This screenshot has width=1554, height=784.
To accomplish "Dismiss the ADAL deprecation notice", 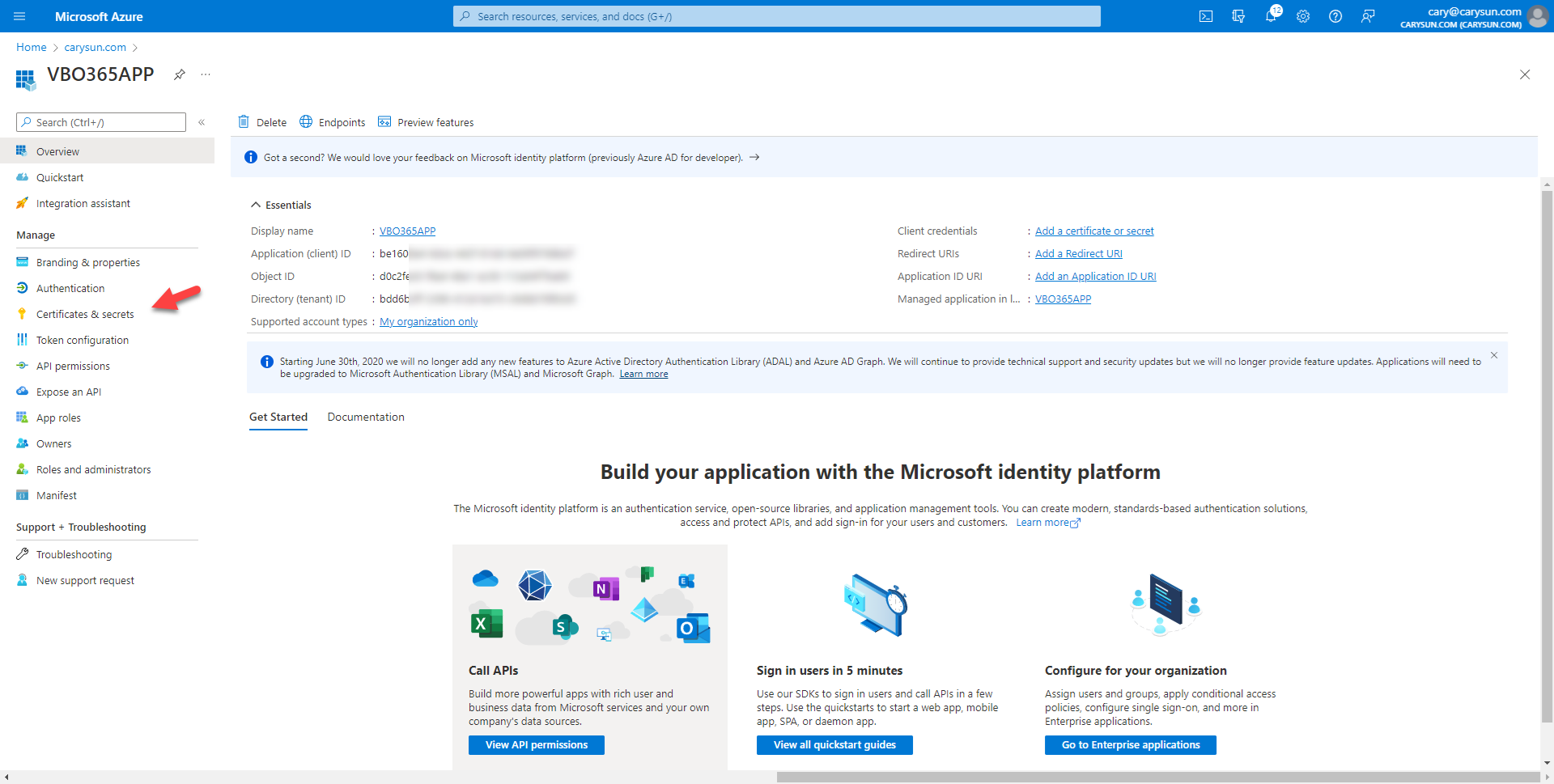I will 1494,355.
